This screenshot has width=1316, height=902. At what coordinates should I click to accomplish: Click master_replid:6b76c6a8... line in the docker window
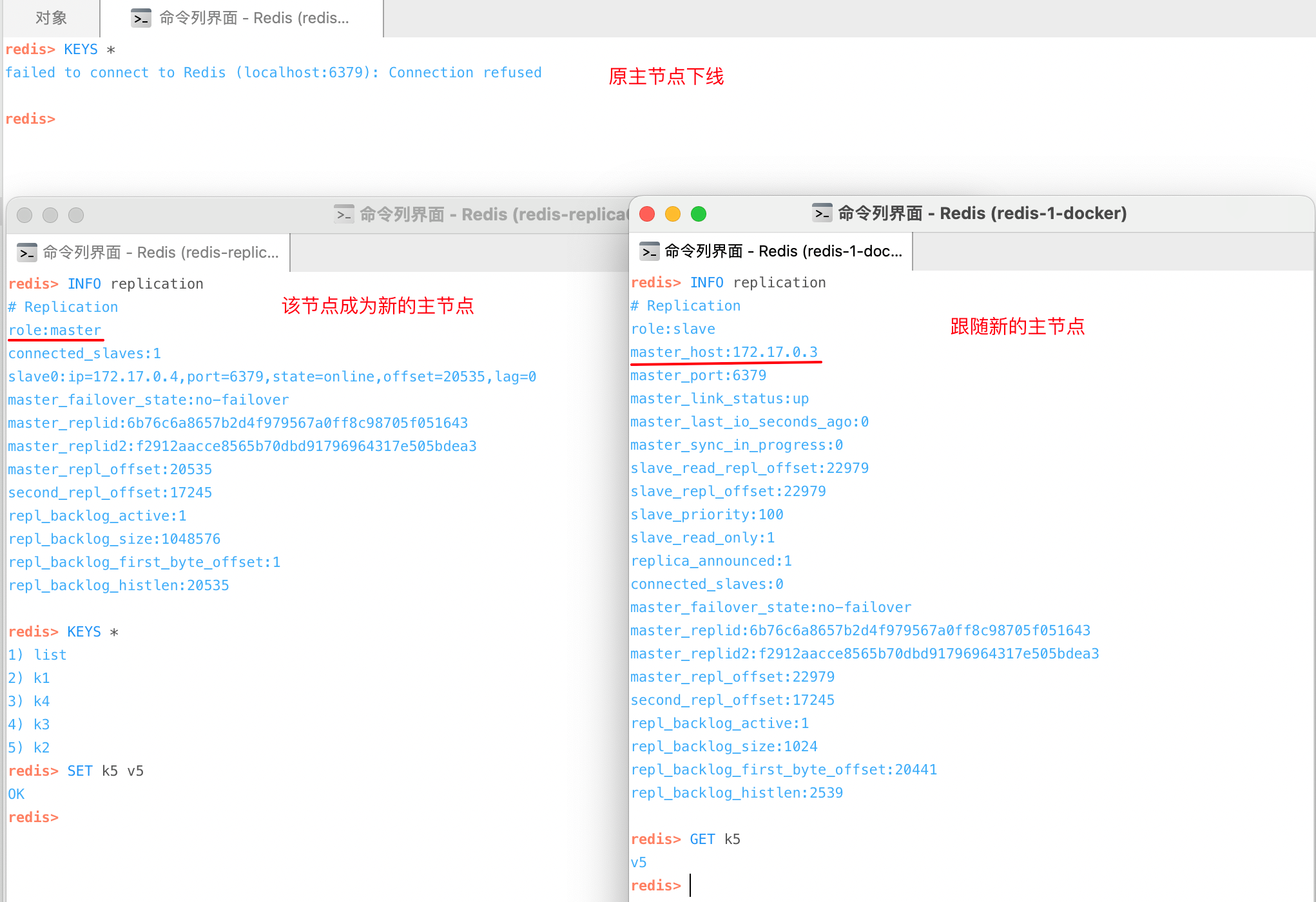(x=860, y=631)
